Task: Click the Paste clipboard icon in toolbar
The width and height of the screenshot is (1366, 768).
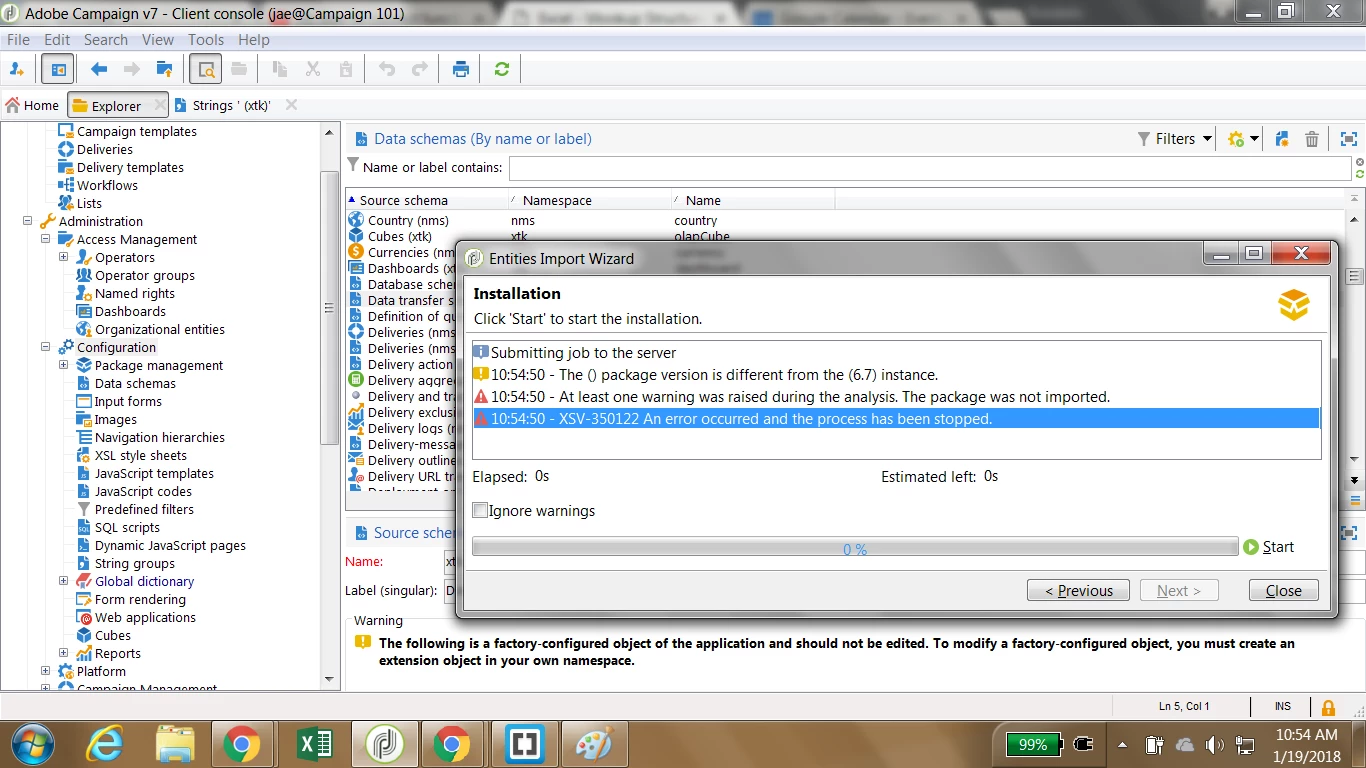Action: (x=346, y=69)
